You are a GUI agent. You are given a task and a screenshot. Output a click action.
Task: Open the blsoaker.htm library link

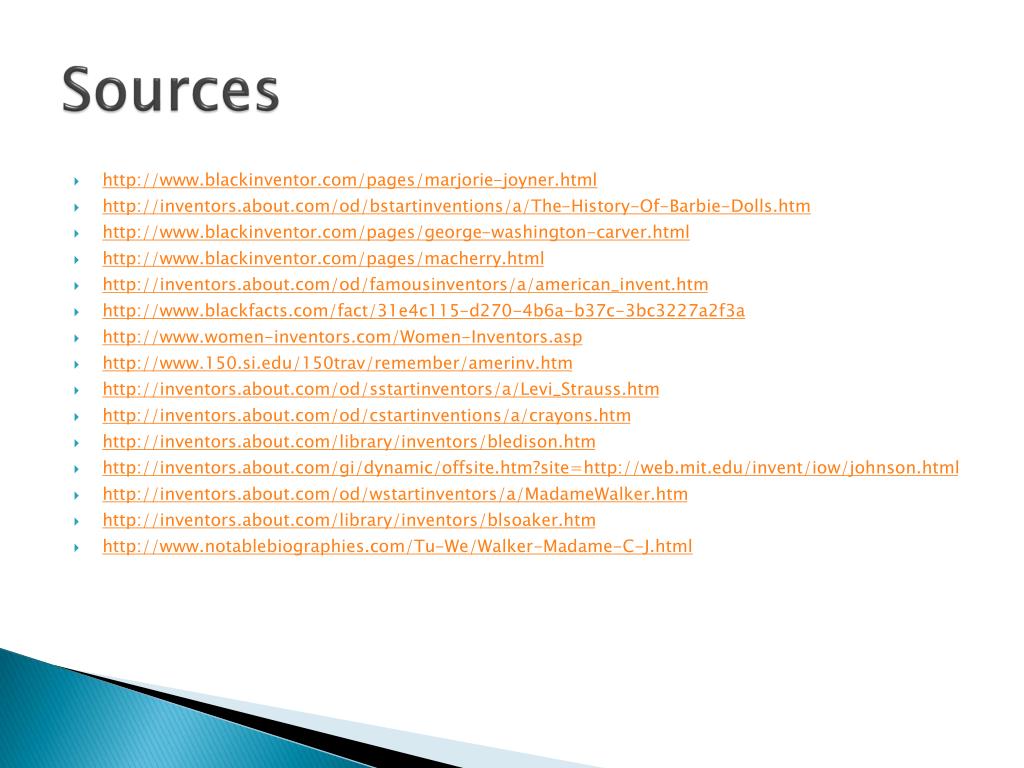click(x=349, y=520)
